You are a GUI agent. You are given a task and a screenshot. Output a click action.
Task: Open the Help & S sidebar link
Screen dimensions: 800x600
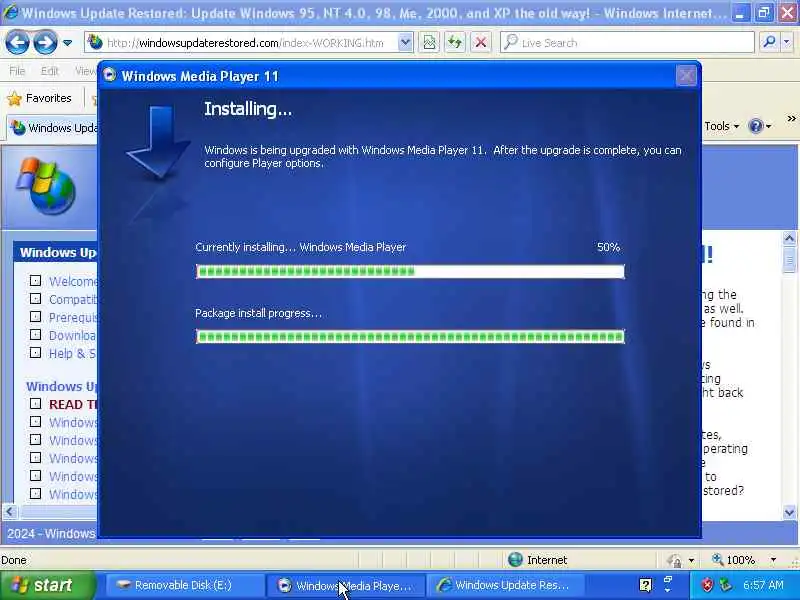pyautogui.click(x=72, y=354)
